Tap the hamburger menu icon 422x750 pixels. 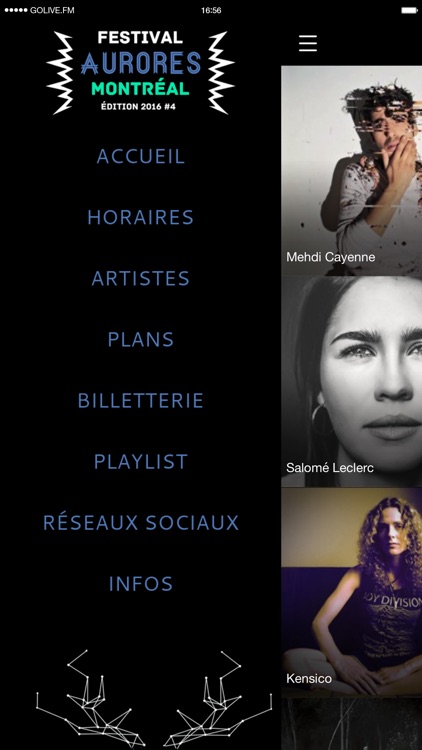click(308, 43)
